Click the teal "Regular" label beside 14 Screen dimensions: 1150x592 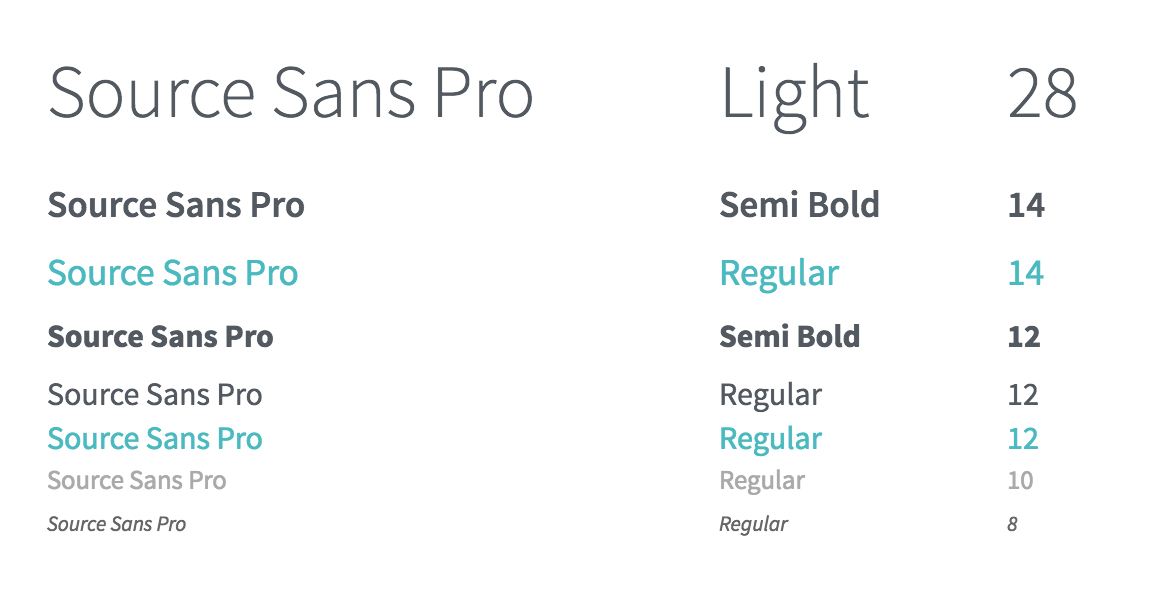pyautogui.click(x=779, y=274)
